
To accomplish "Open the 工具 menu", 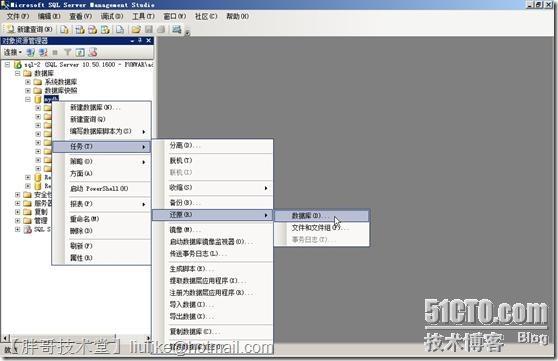I will (143, 16).
